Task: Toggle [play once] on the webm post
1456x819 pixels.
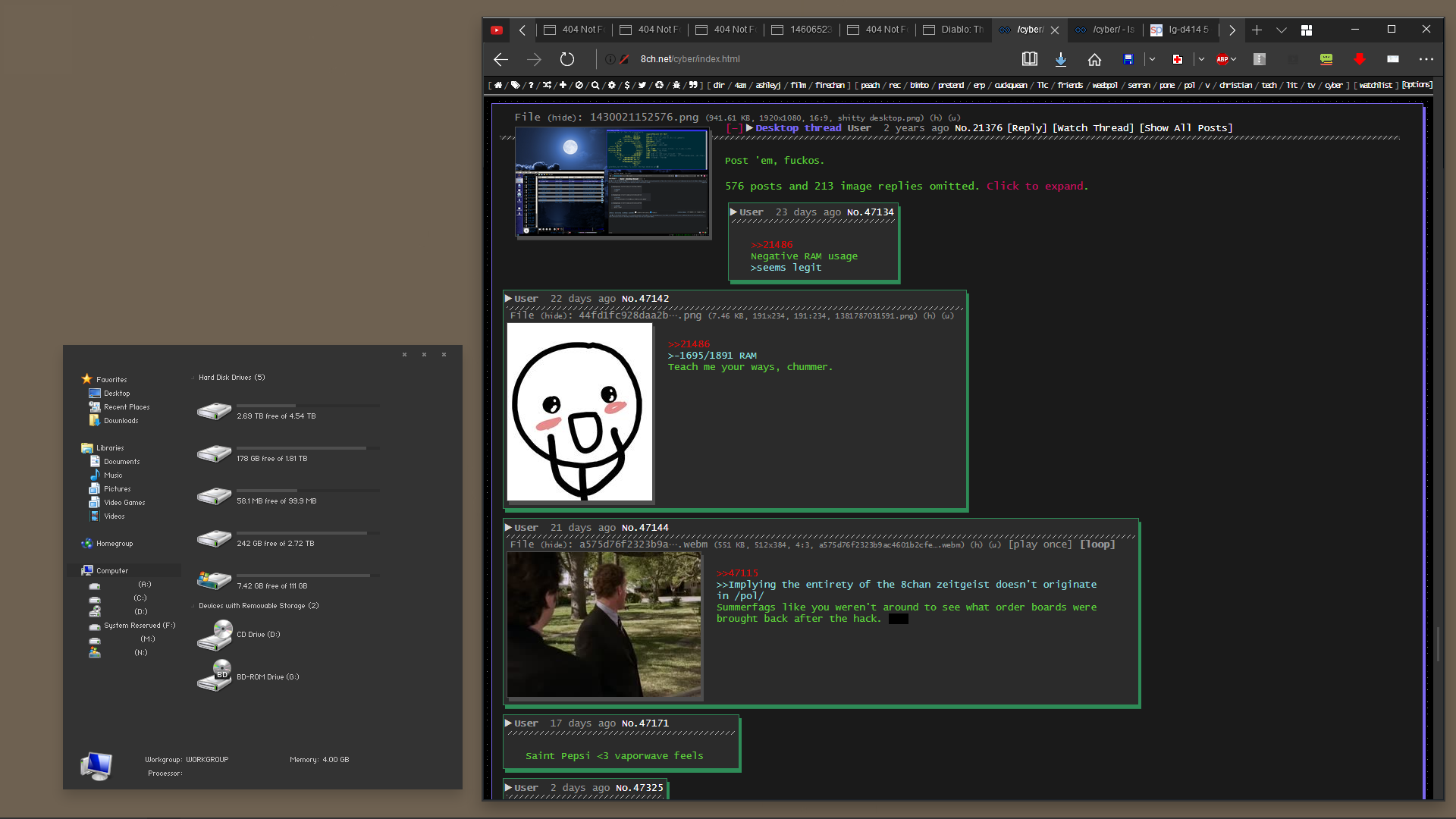Action: (1040, 544)
